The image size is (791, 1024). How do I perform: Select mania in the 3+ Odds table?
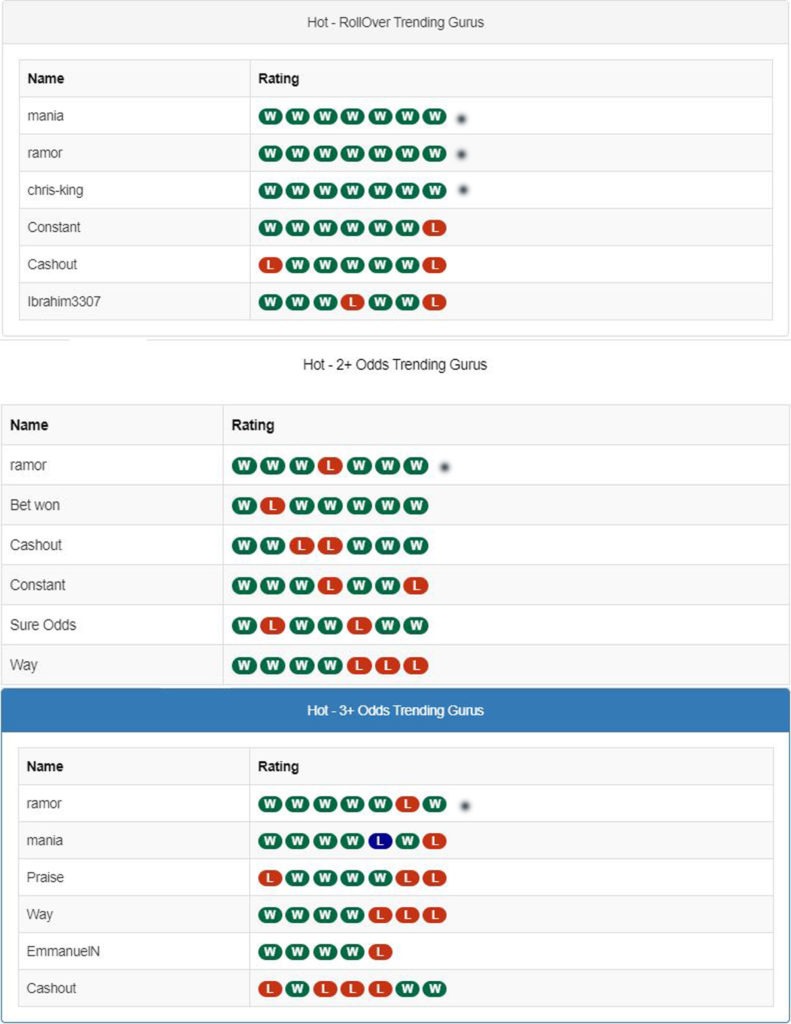pos(44,841)
